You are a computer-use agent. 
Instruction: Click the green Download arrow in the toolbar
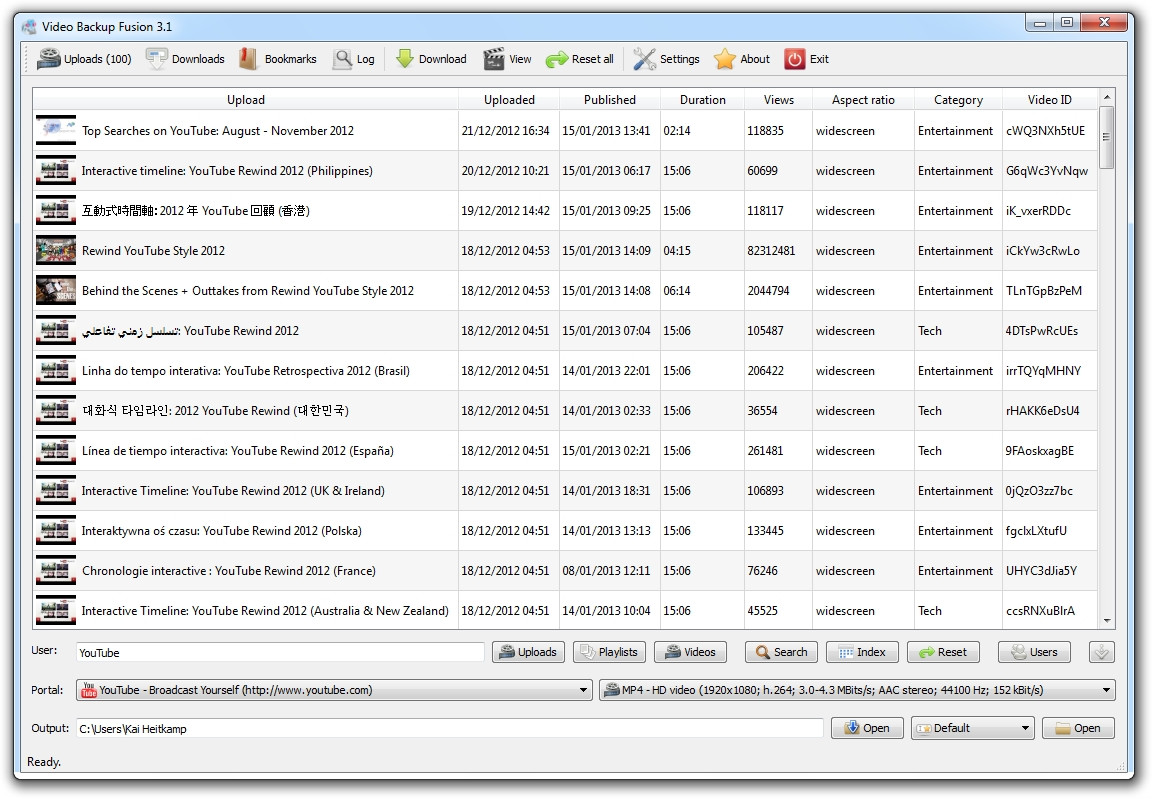[x=432, y=59]
